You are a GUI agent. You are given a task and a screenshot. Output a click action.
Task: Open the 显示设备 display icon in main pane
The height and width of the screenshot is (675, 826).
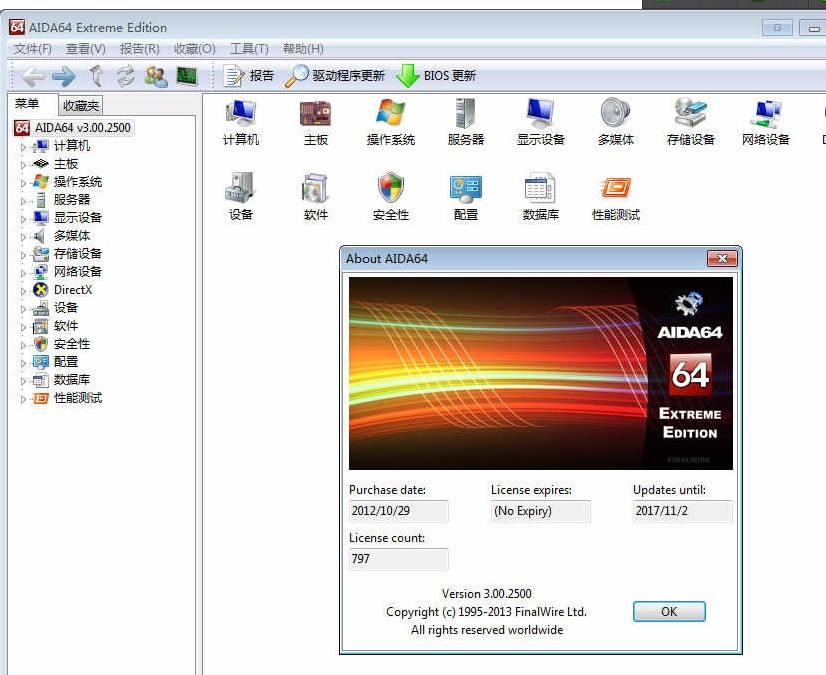[x=540, y=122]
